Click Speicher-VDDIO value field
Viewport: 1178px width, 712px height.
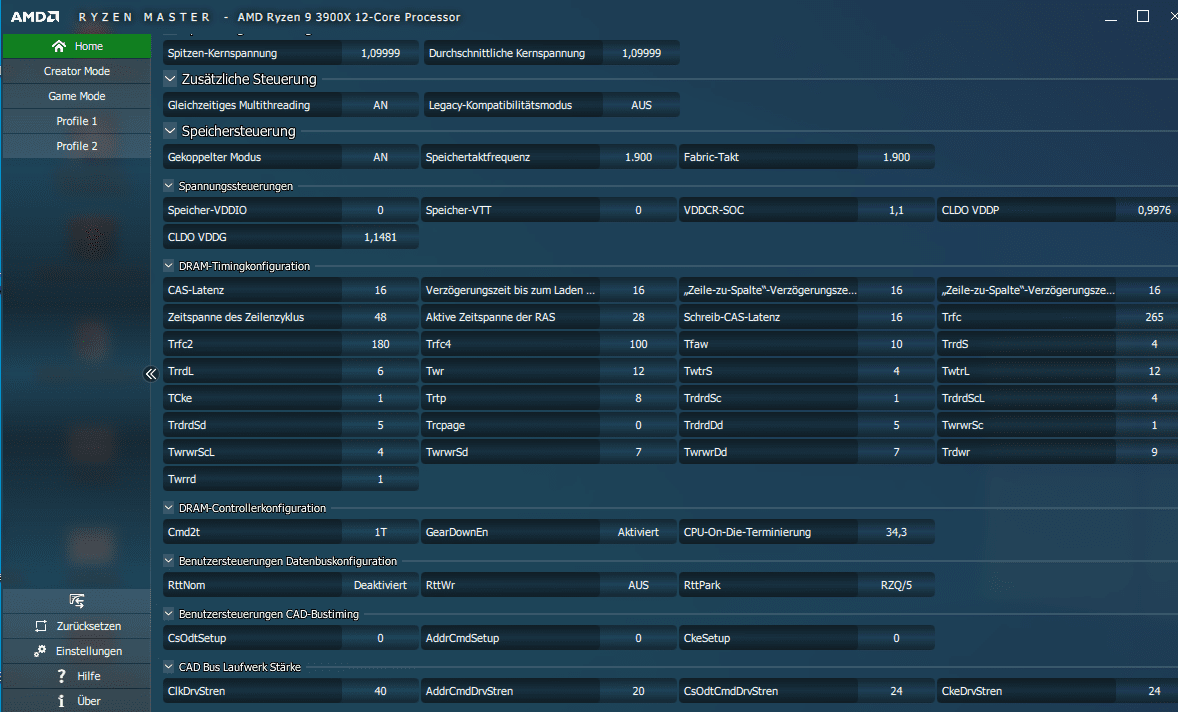(x=380, y=210)
